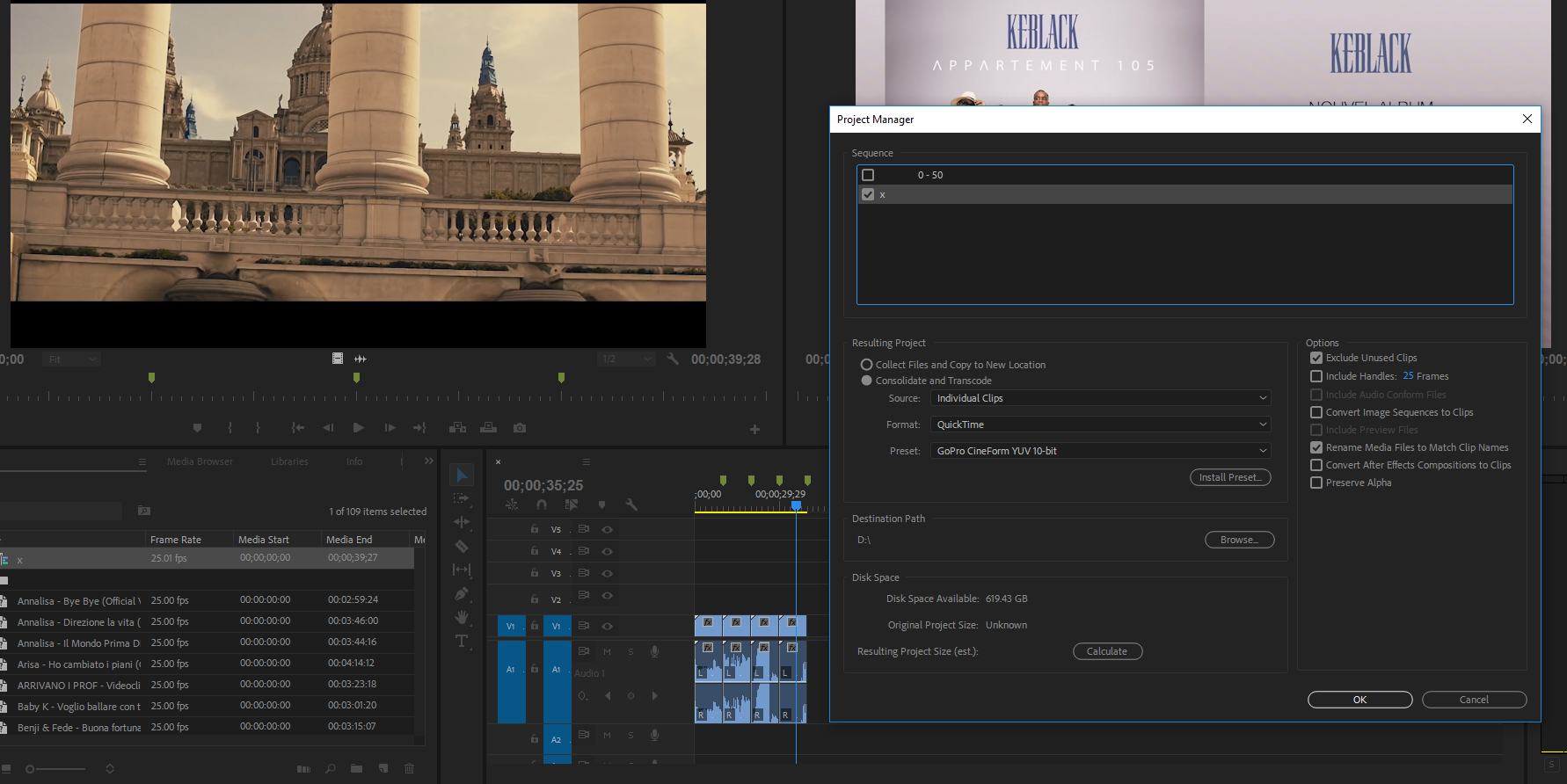The width and height of the screenshot is (1567, 784).
Task: Enable Include Handles checkbox
Action: tap(1316, 376)
